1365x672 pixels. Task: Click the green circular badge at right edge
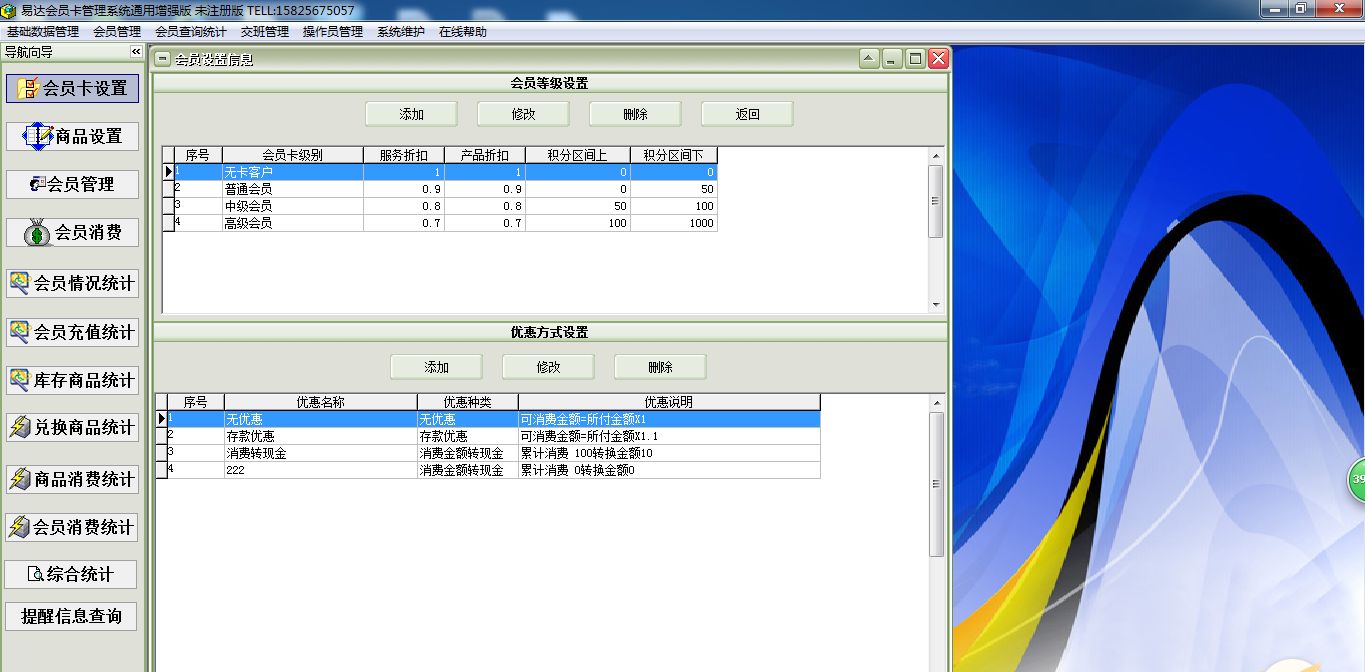tap(1358, 479)
